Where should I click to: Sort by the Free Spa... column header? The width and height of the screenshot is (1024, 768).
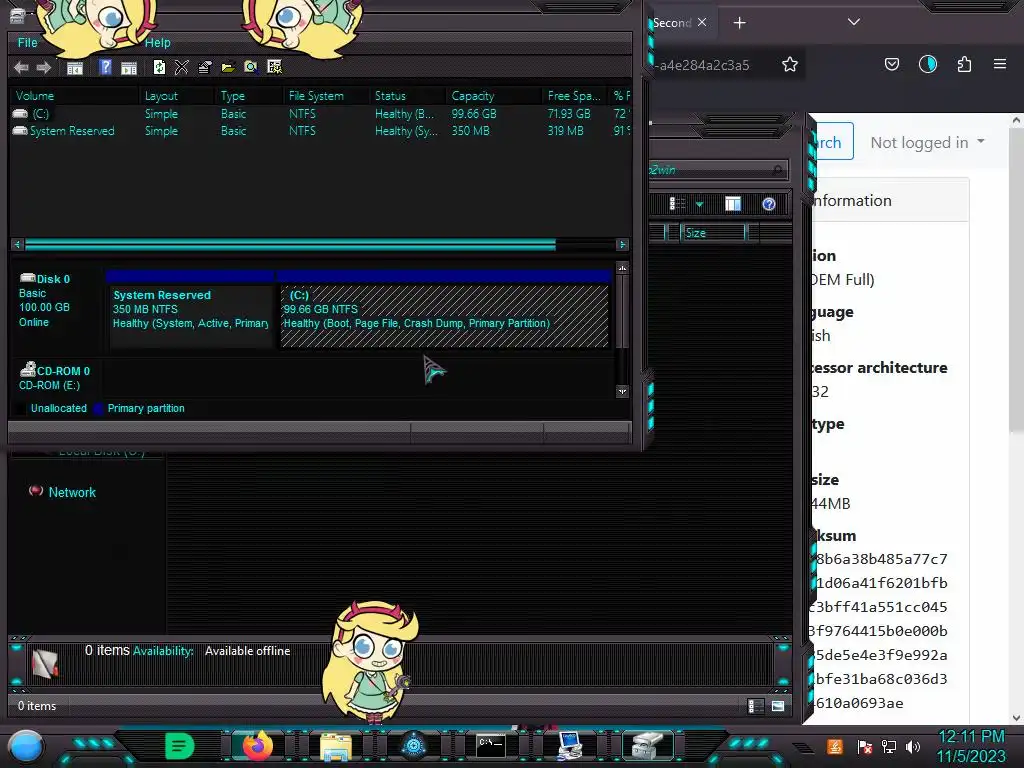click(575, 95)
